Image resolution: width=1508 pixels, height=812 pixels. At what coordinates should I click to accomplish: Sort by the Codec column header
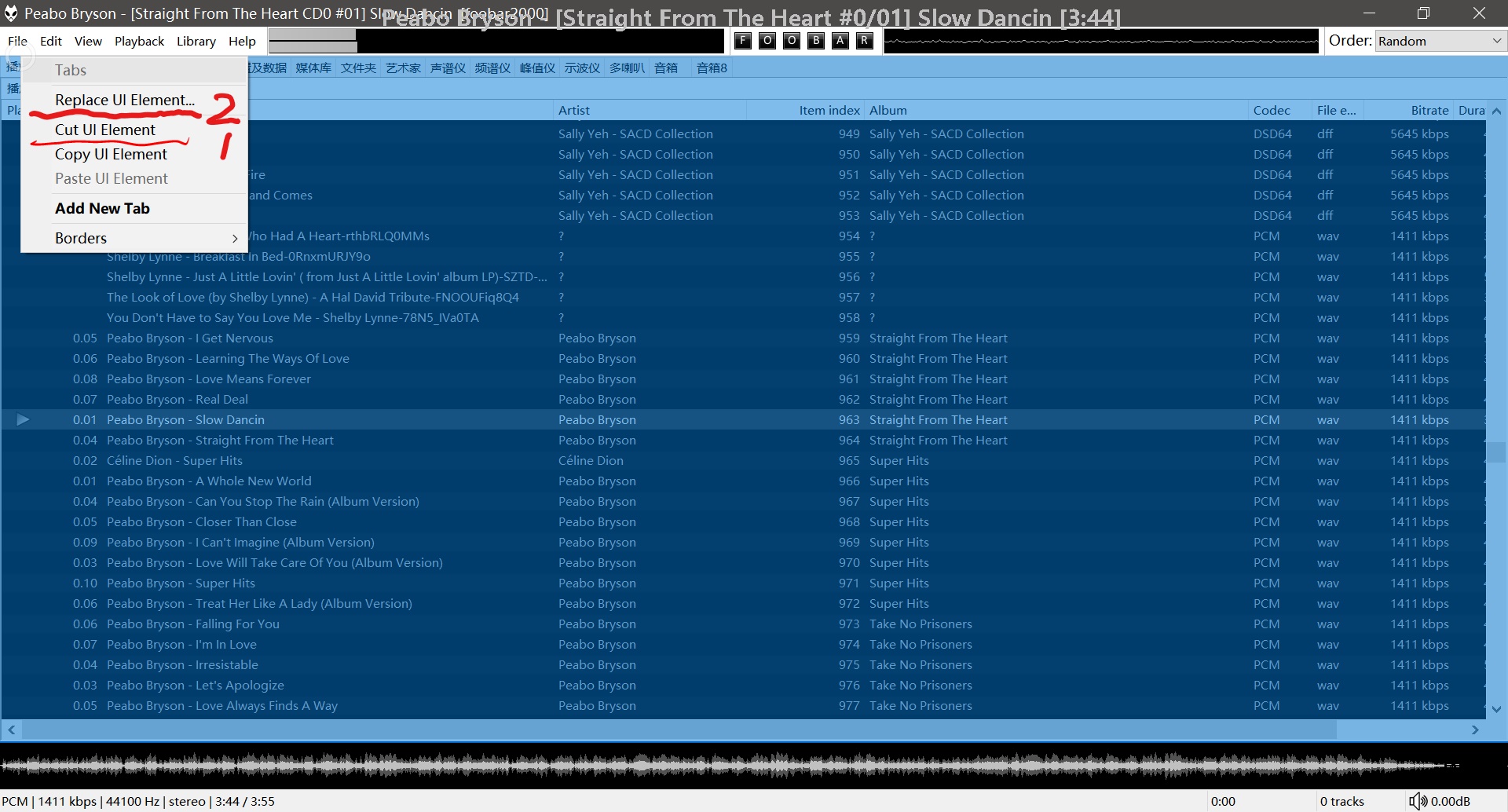(1280, 111)
